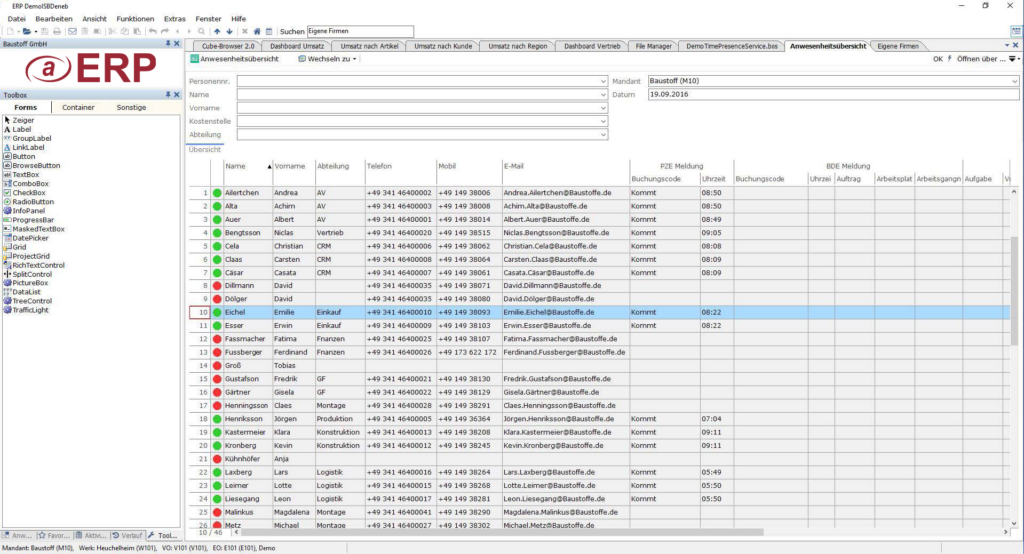Open the 'Wechseln zu' dropdown

[x=327, y=59]
